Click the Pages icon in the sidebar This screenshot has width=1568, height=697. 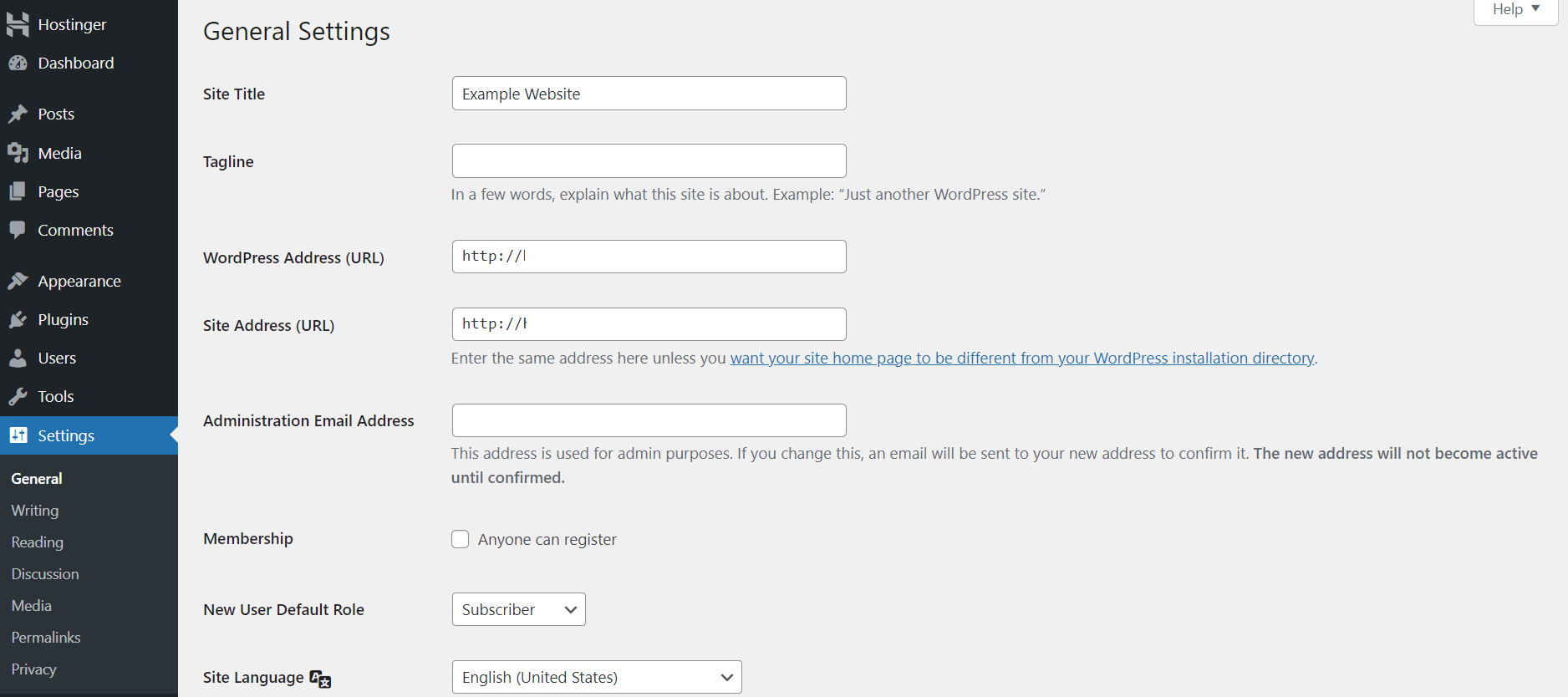(19, 191)
